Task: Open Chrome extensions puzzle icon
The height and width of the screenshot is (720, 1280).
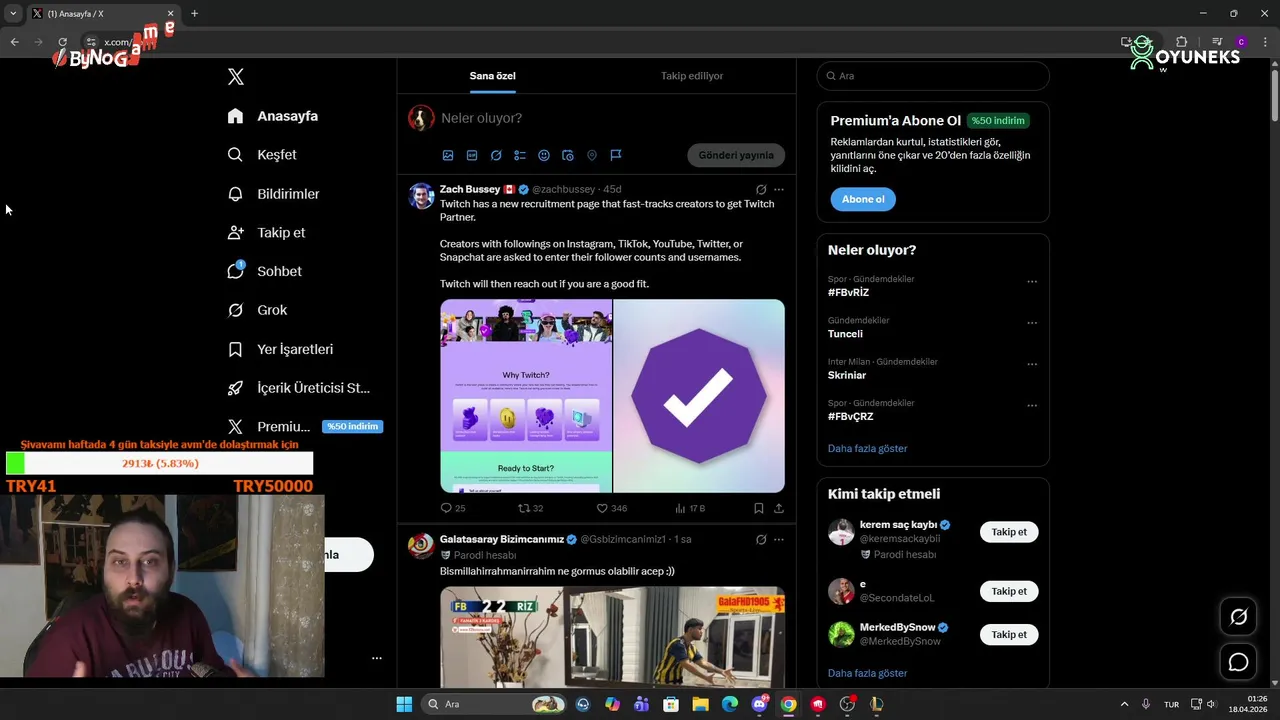Action: click(1181, 42)
